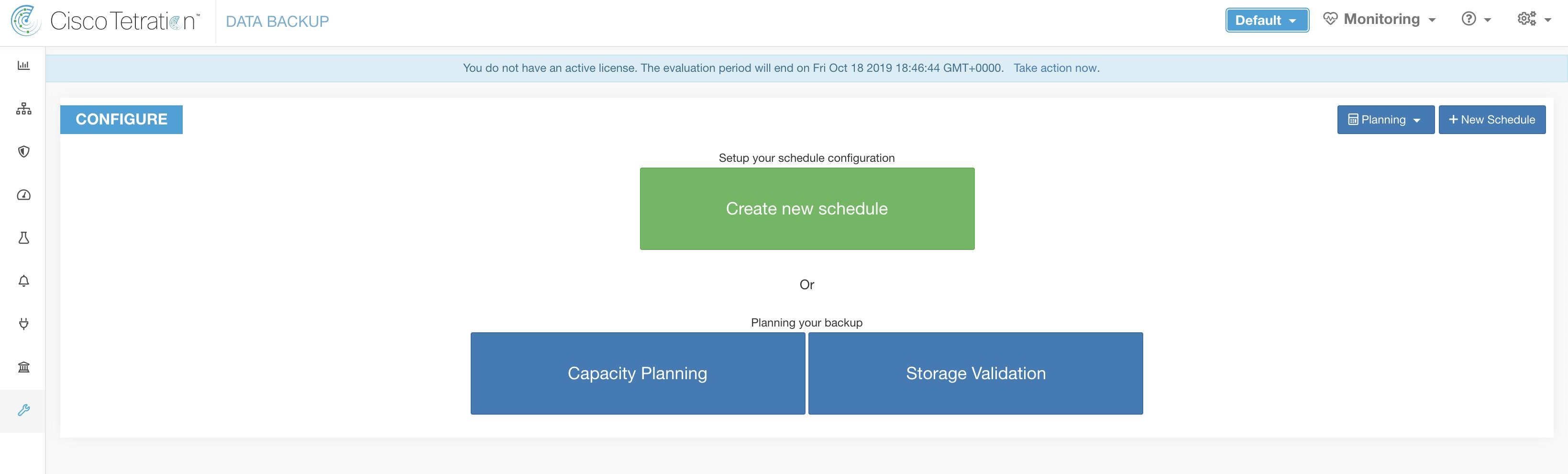Open the Planning dropdown
Image resolution: width=1568 pixels, height=474 pixels.
point(1385,119)
